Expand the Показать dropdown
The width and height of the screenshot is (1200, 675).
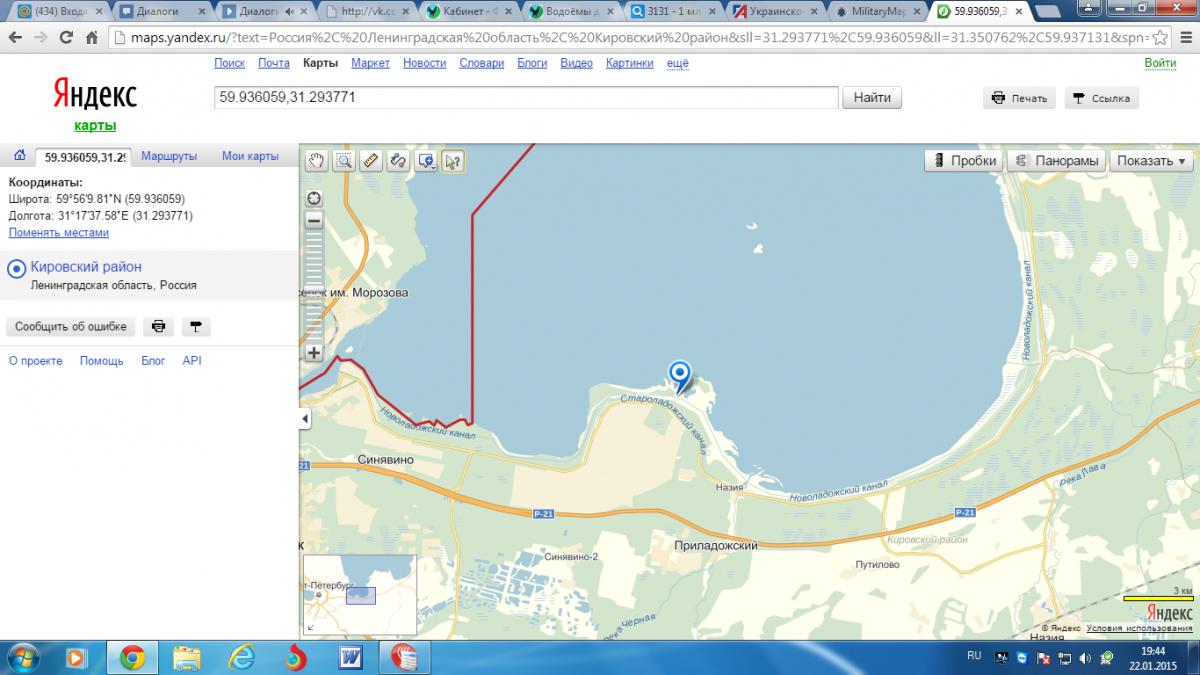(x=1150, y=161)
